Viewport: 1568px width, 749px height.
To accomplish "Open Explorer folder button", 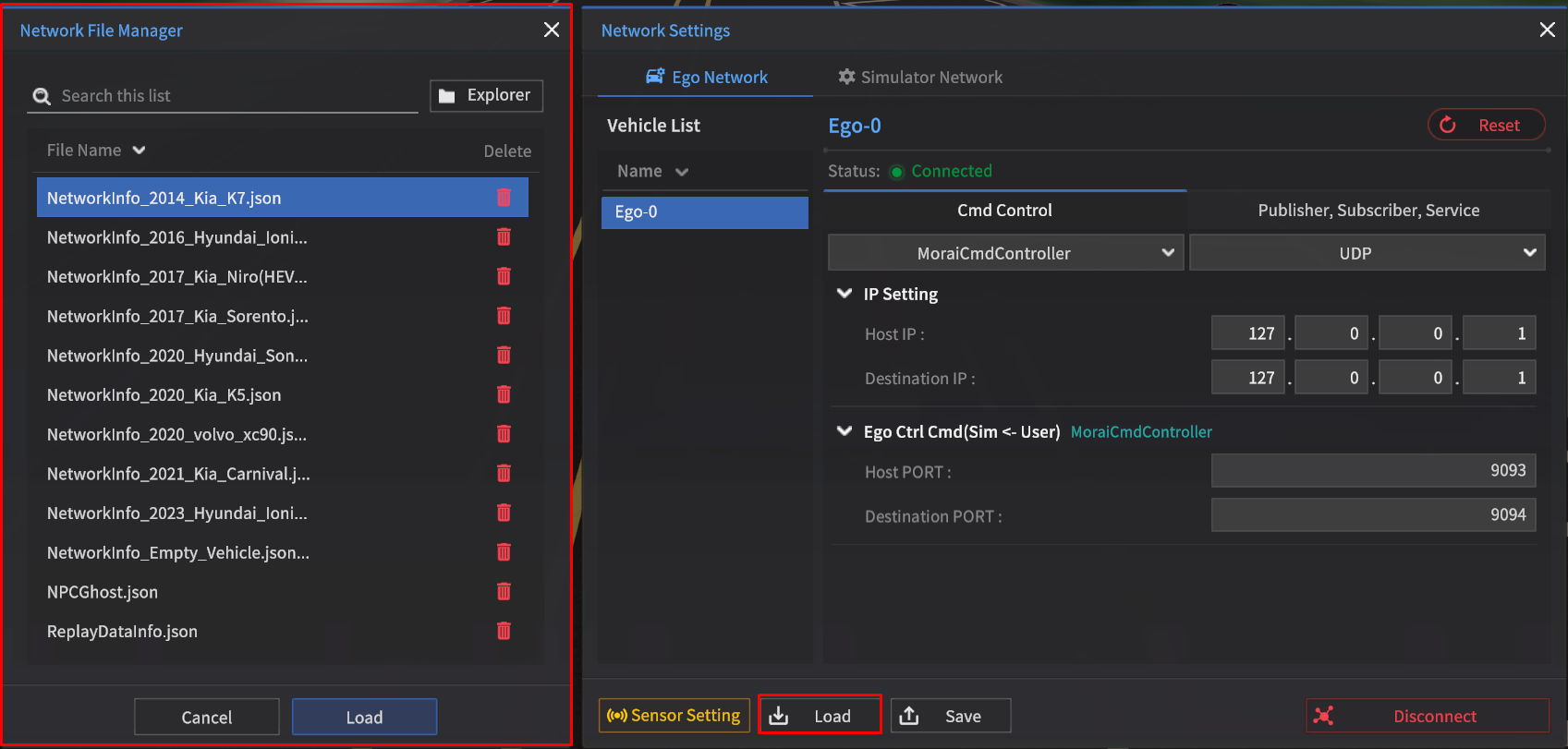I will coord(486,95).
